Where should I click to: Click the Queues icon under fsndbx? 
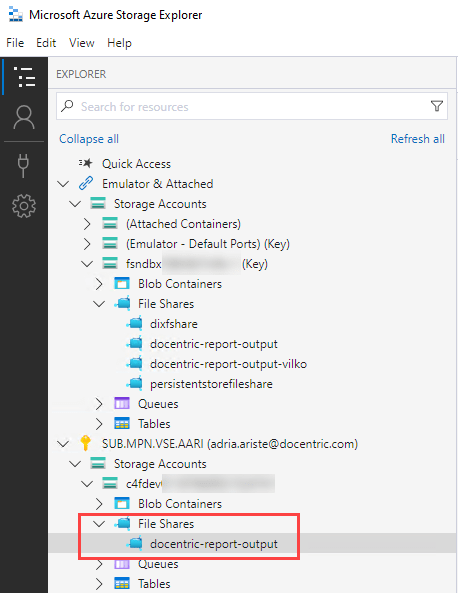(x=122, y=404)
